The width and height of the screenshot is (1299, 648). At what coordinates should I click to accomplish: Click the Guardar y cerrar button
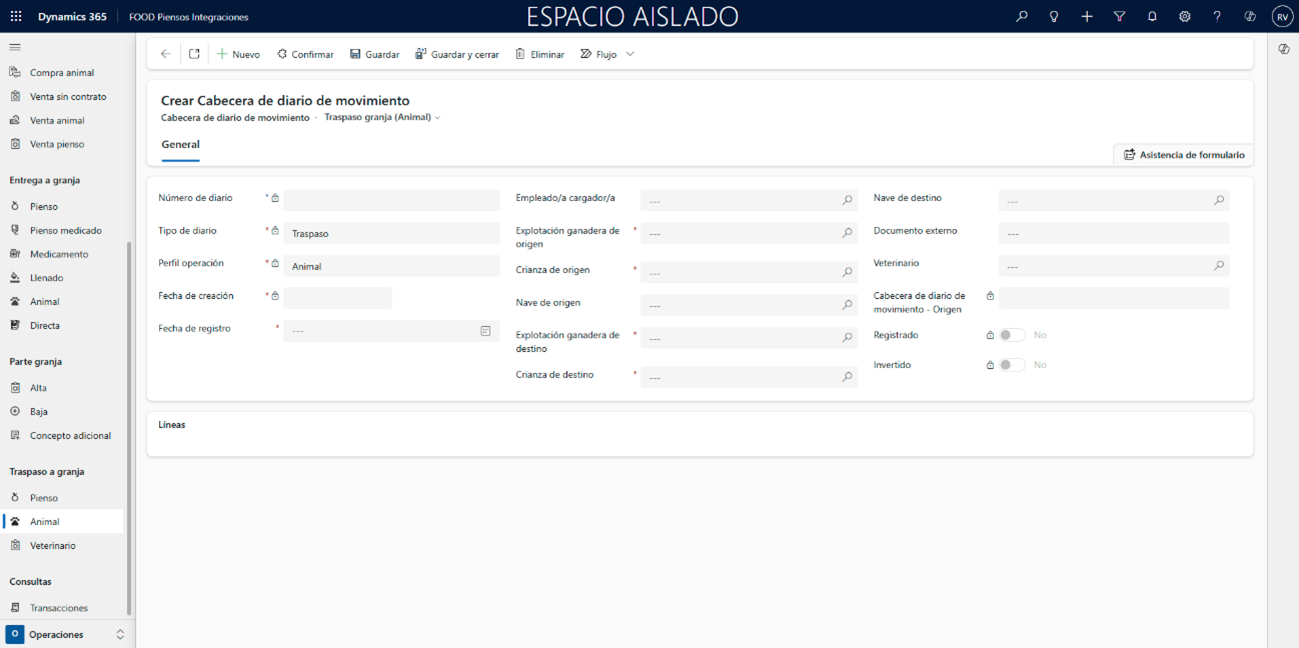457,54
